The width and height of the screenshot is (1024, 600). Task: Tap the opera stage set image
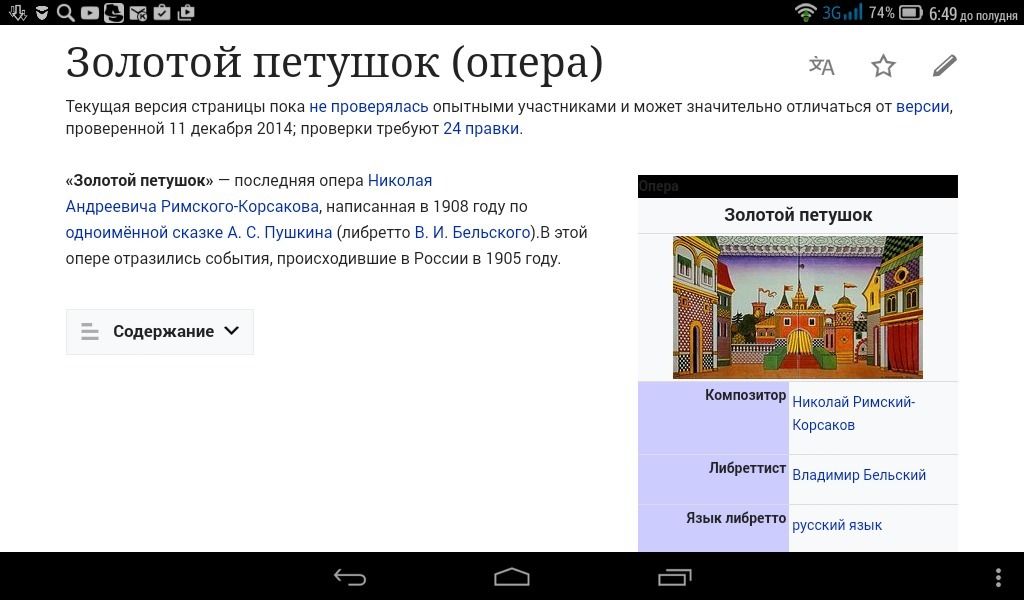pyautogui.click(x=797, y=308)
